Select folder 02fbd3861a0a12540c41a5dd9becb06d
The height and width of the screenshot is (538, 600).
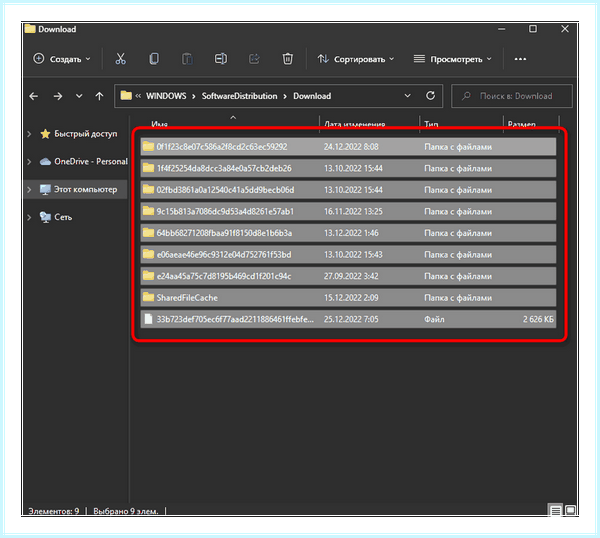(348, 190)
